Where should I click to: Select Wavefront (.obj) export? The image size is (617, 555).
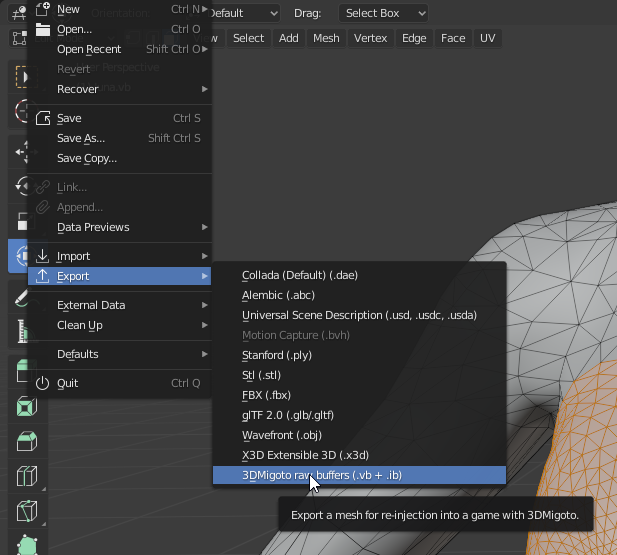click(359, 435)
